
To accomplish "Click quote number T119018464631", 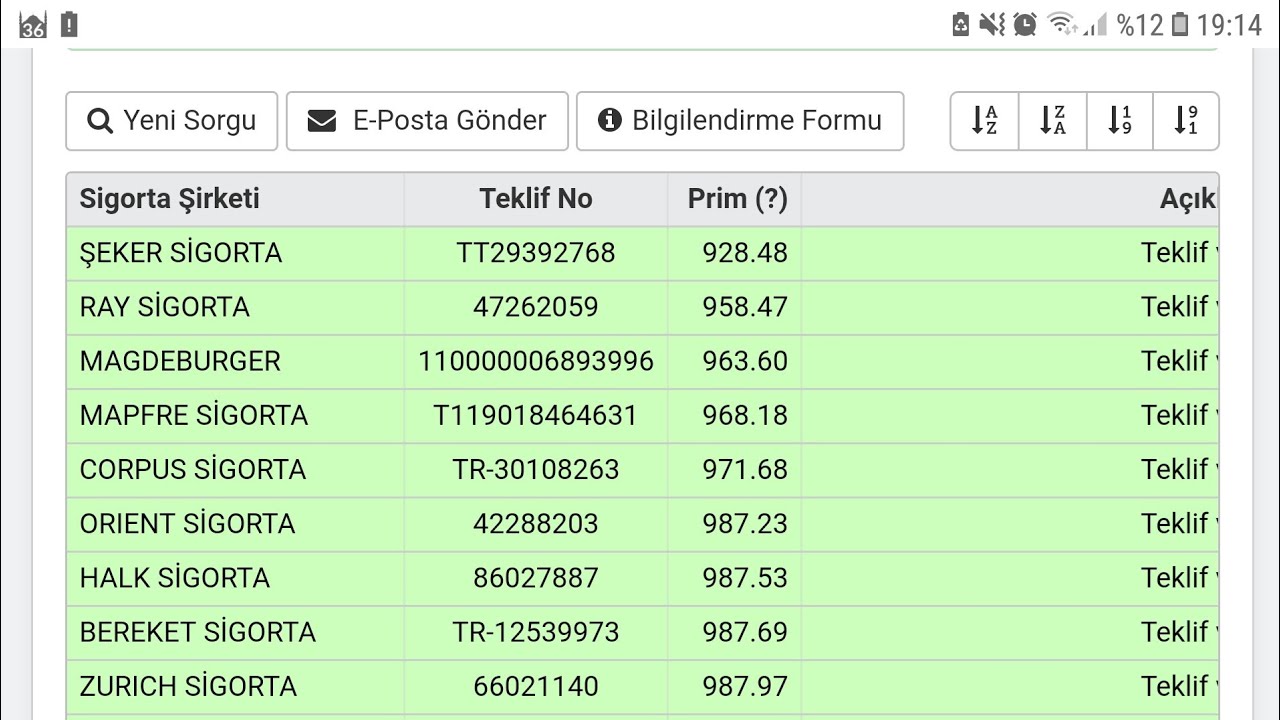I will pyautogui.click(x=536, y=415).
